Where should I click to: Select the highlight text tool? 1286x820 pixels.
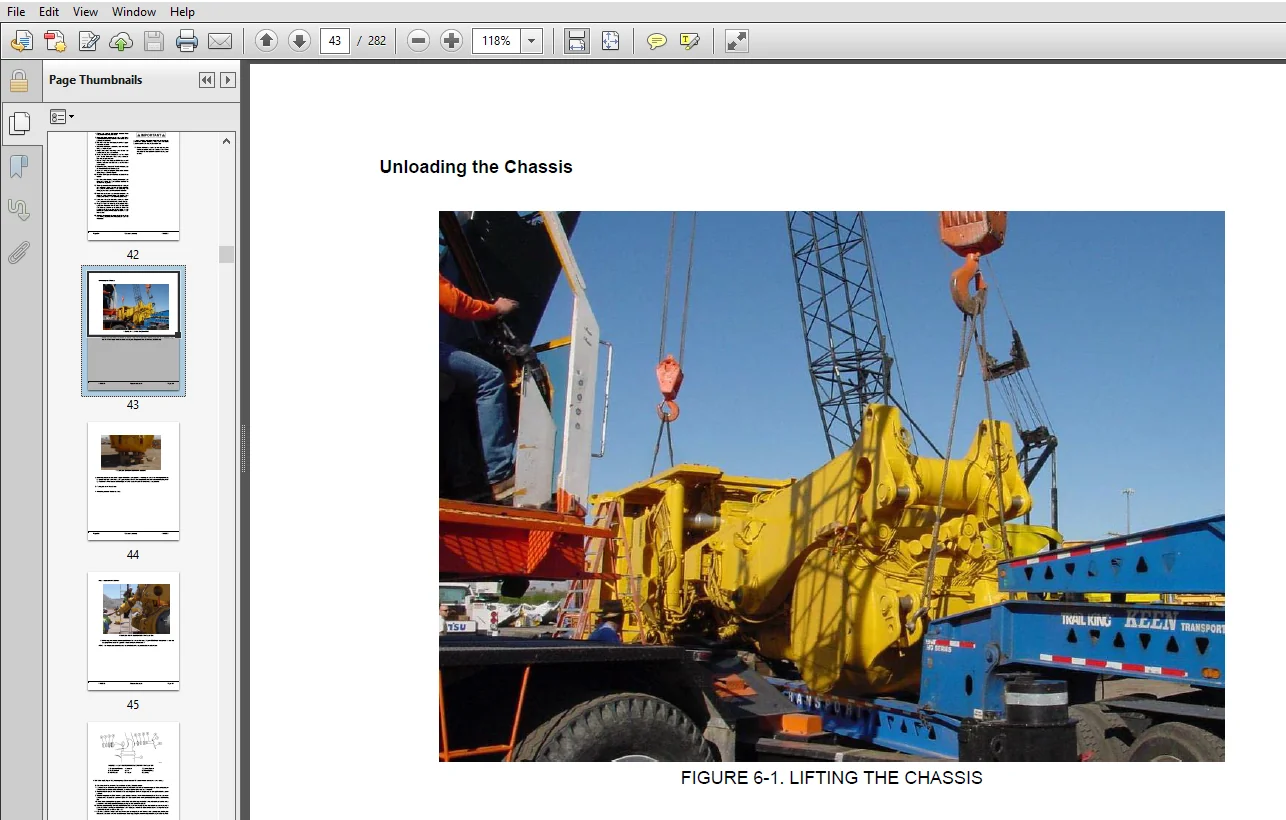coord(689,41)
